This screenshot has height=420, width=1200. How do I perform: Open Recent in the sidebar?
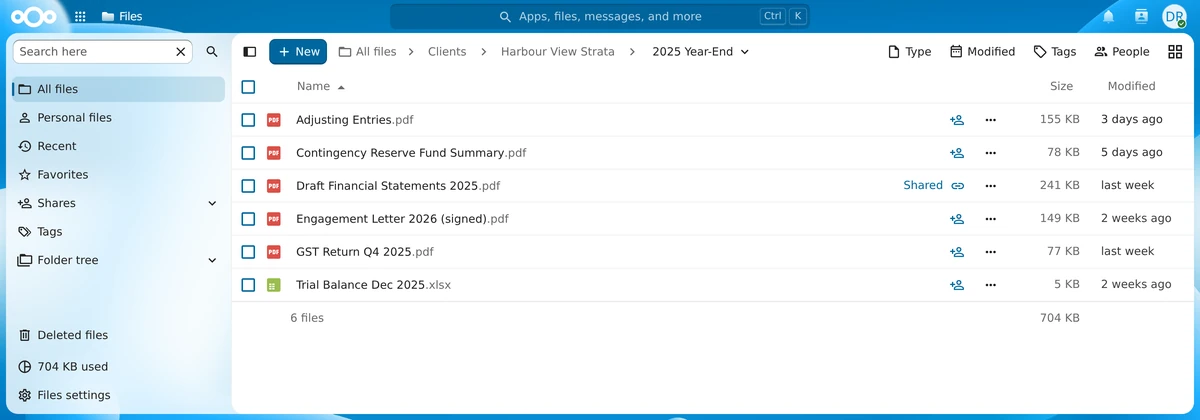[x=118, y=146]
